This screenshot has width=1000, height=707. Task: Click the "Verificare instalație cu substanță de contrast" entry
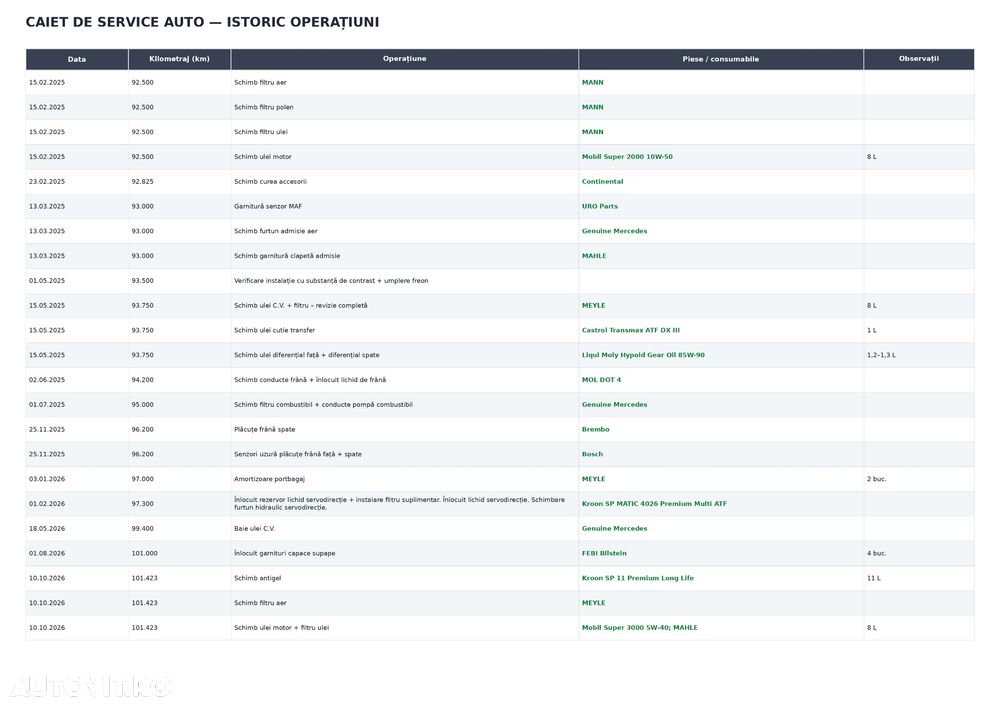point(304,281)
